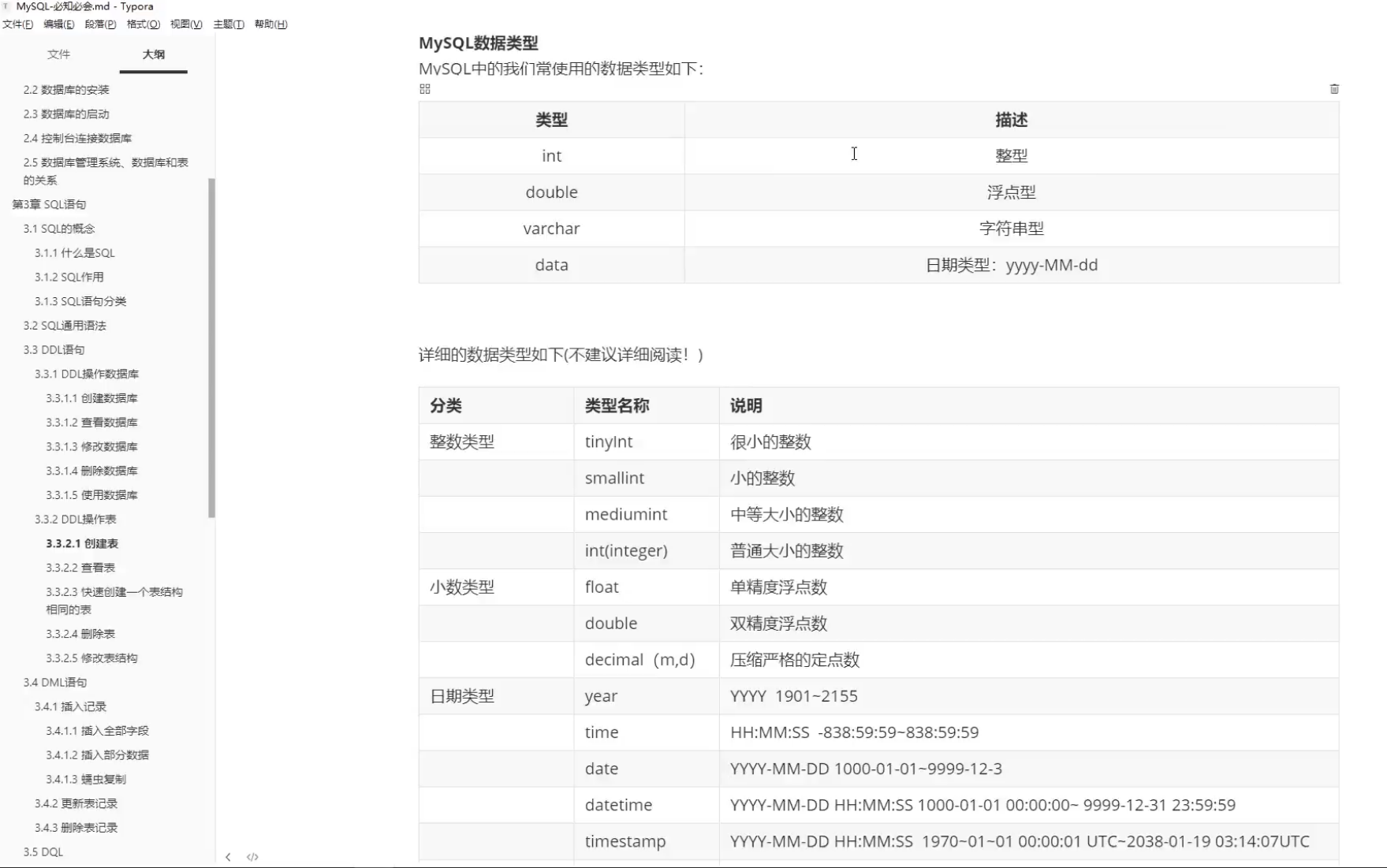Jump to 3.4.1.2 插入部分数据
This screenshot has height=868, width=1387.
point(97,755)
